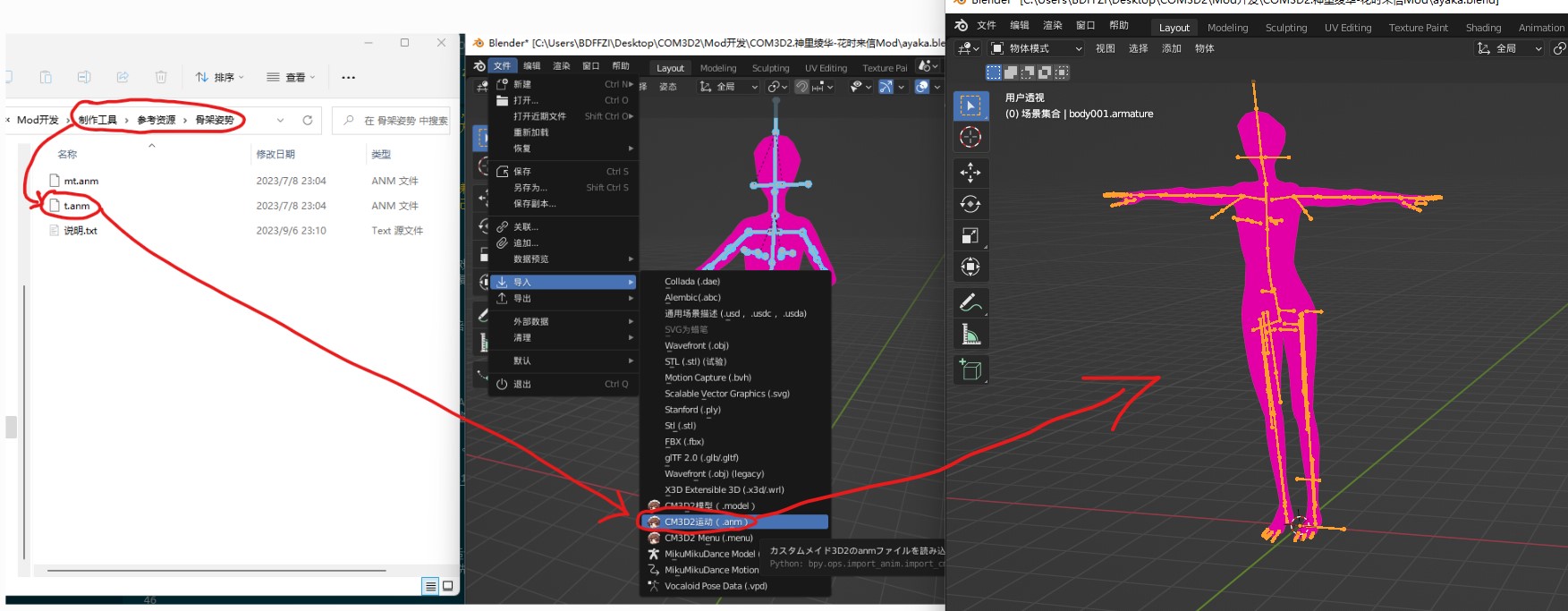Select the Select Box tool in right viewport
The width and height of the screenshot is (1568, 611).
[970, 106]
